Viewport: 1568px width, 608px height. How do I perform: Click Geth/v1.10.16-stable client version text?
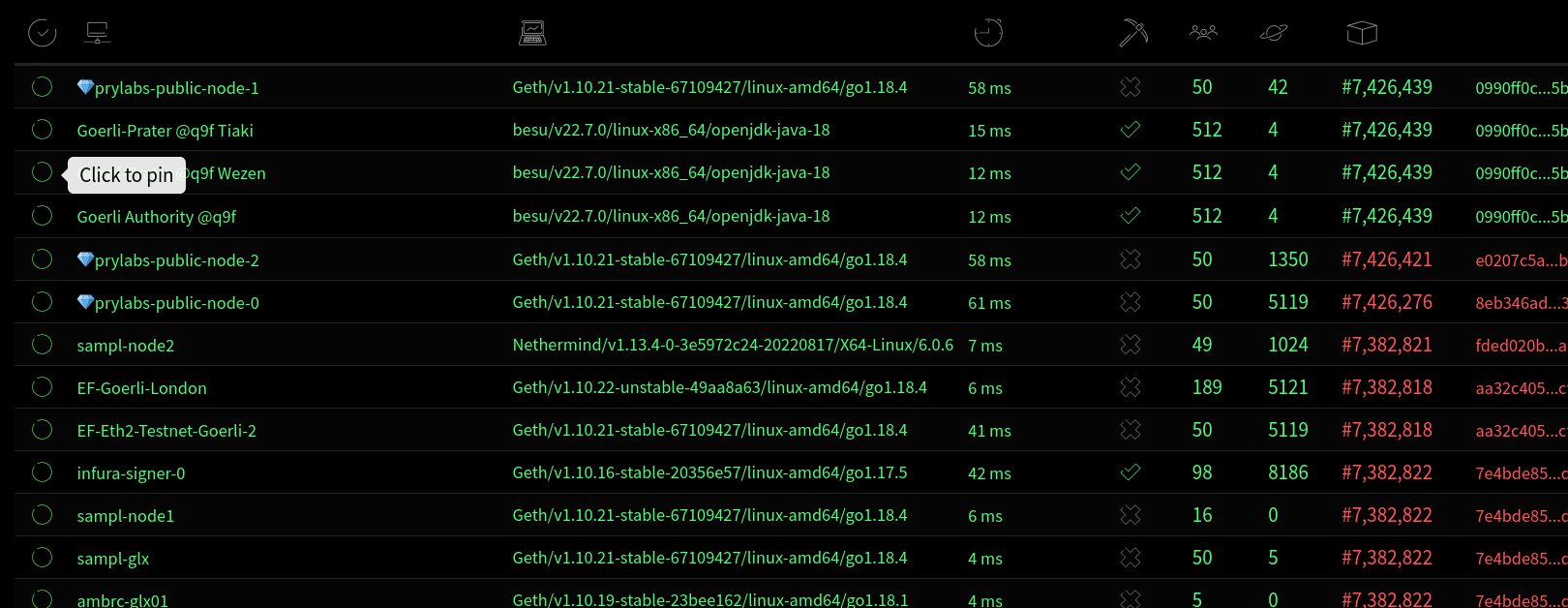click(x=710, y=472)
